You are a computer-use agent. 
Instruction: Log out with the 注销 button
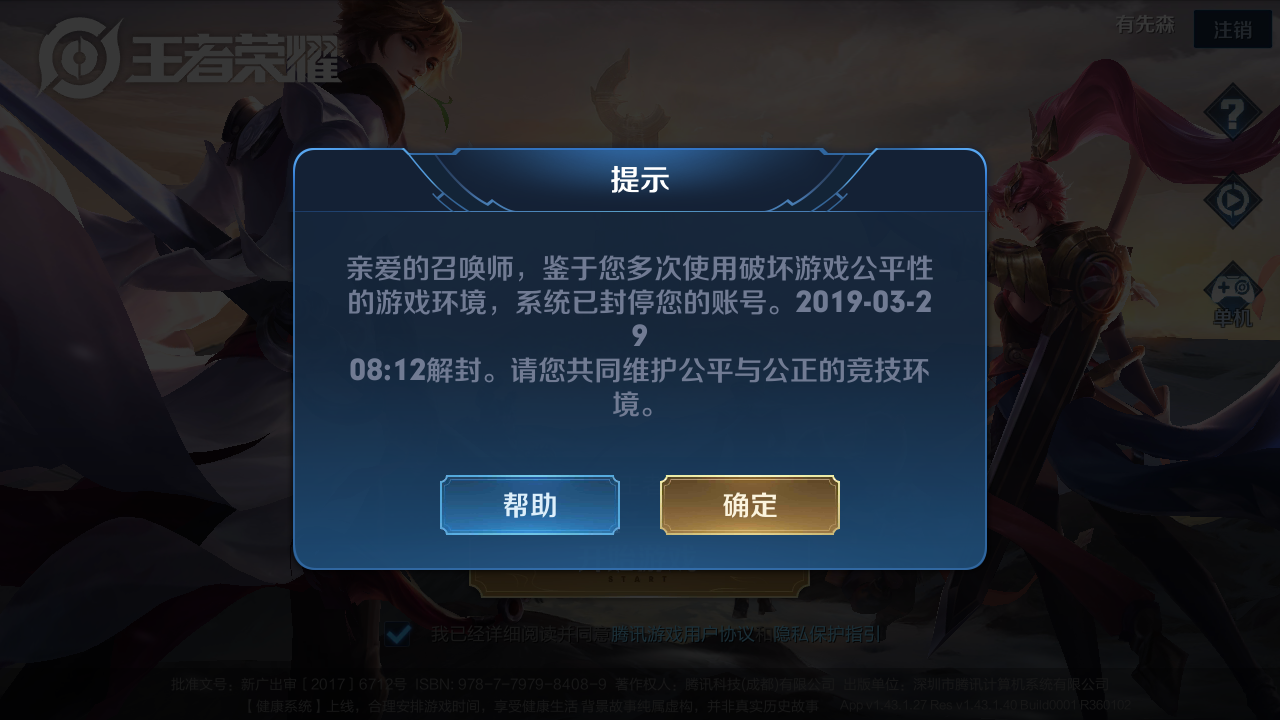pyautogui.click(x=1232, y=29)
